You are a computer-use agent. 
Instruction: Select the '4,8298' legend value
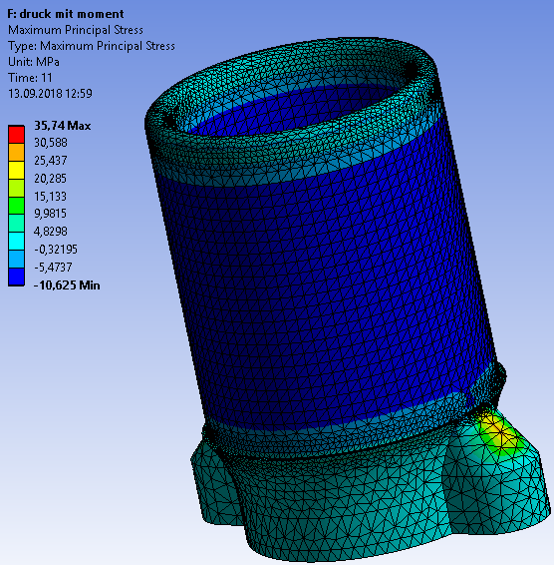pos(50,231)
